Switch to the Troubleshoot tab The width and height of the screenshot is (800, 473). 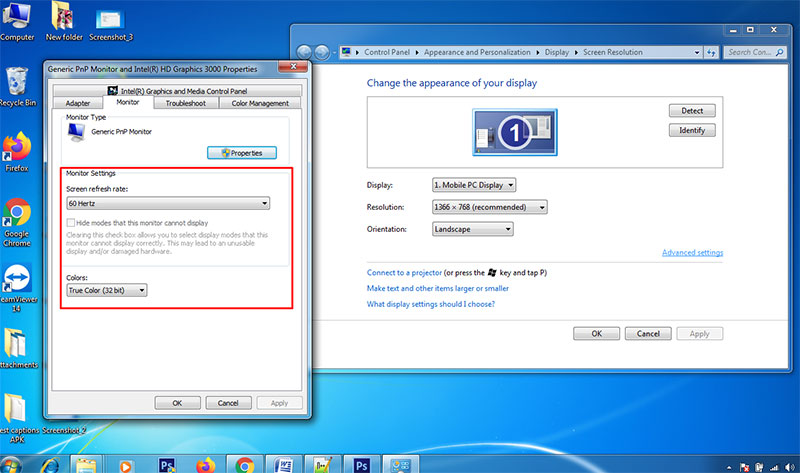(185, 103)
